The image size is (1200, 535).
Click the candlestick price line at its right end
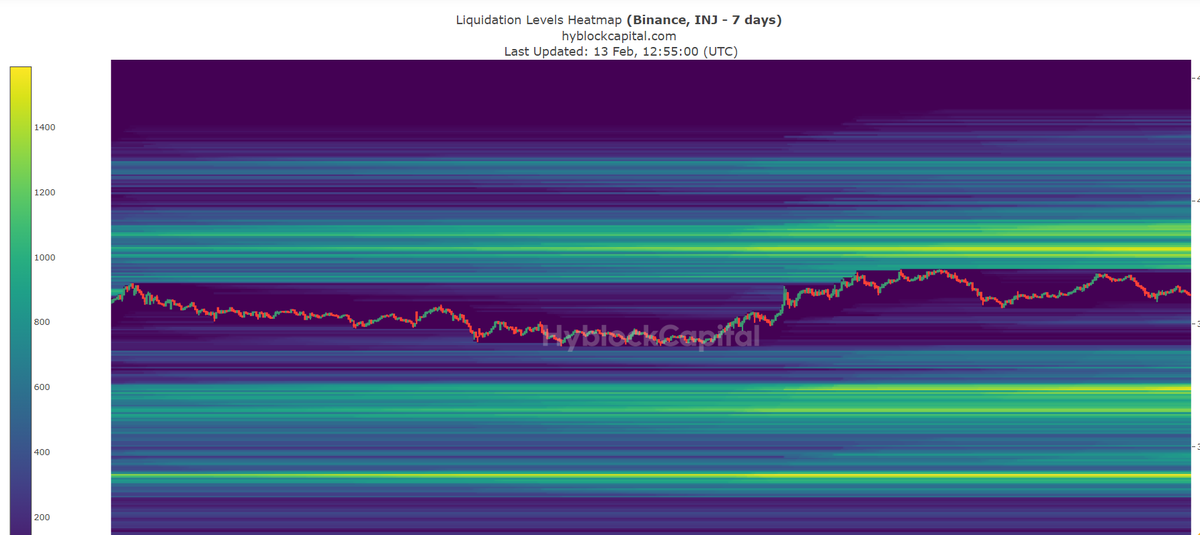[x=1186, y=293]
